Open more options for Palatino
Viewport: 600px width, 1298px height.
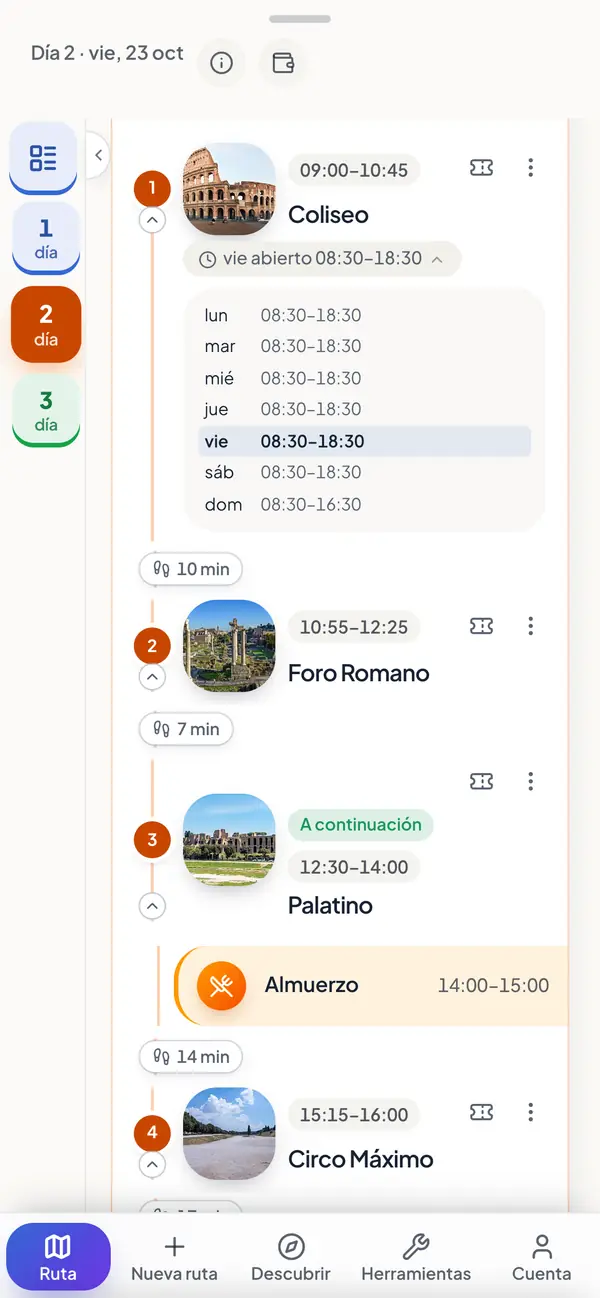pos(531,781)
